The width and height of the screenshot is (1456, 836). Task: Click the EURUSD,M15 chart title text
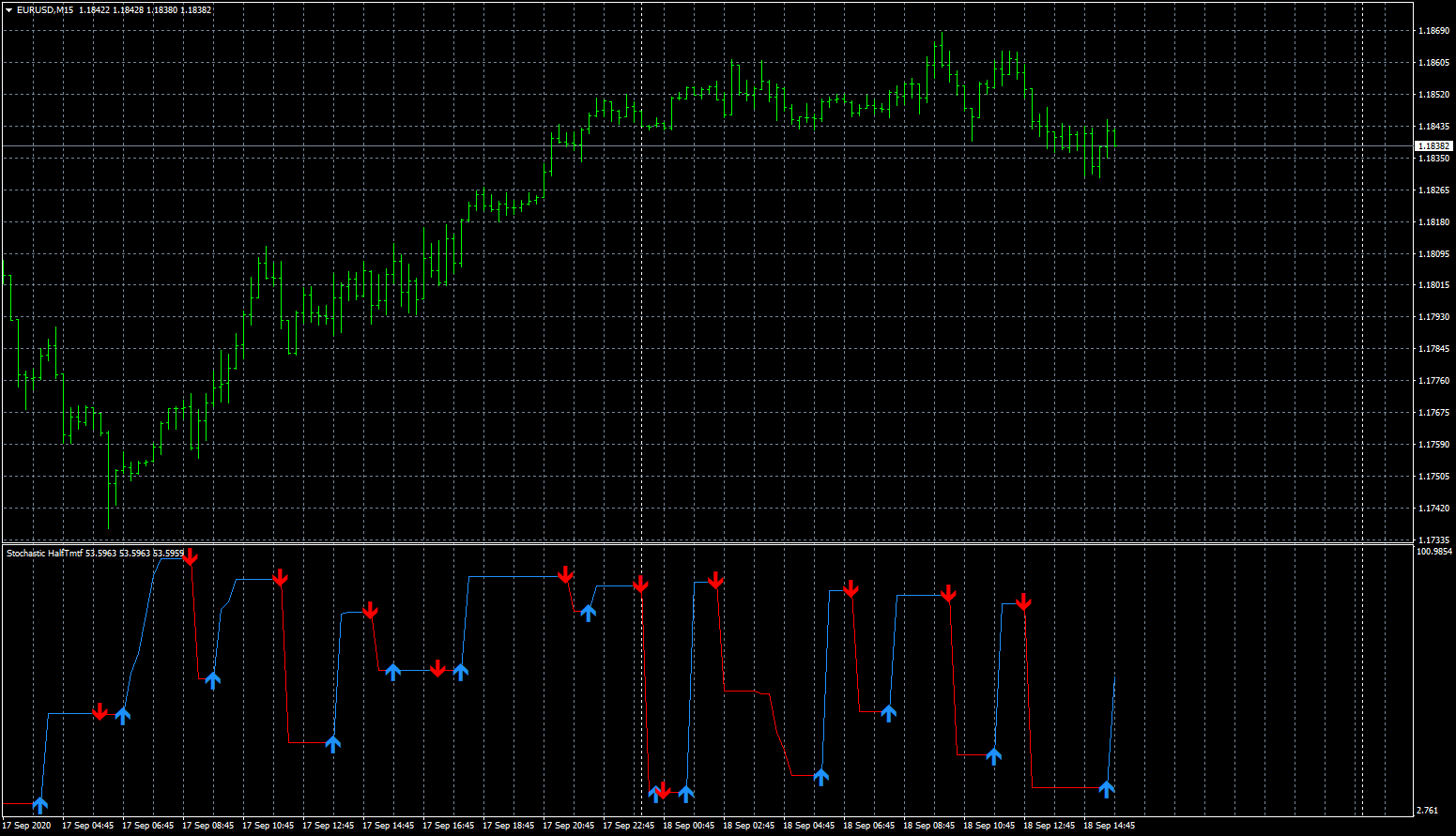[x=45, y=10]
